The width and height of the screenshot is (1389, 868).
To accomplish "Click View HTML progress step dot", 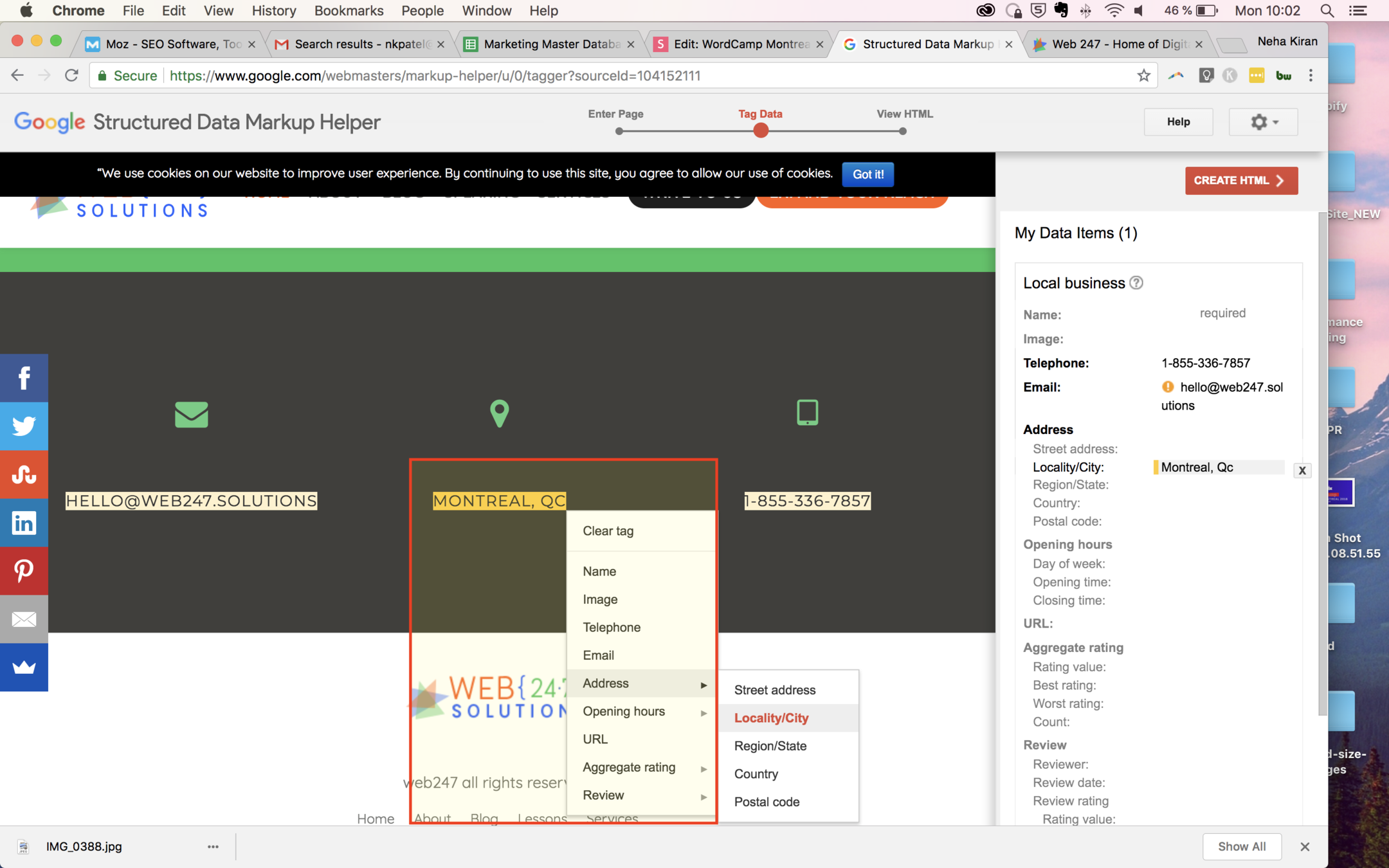I will pos(903,131).
